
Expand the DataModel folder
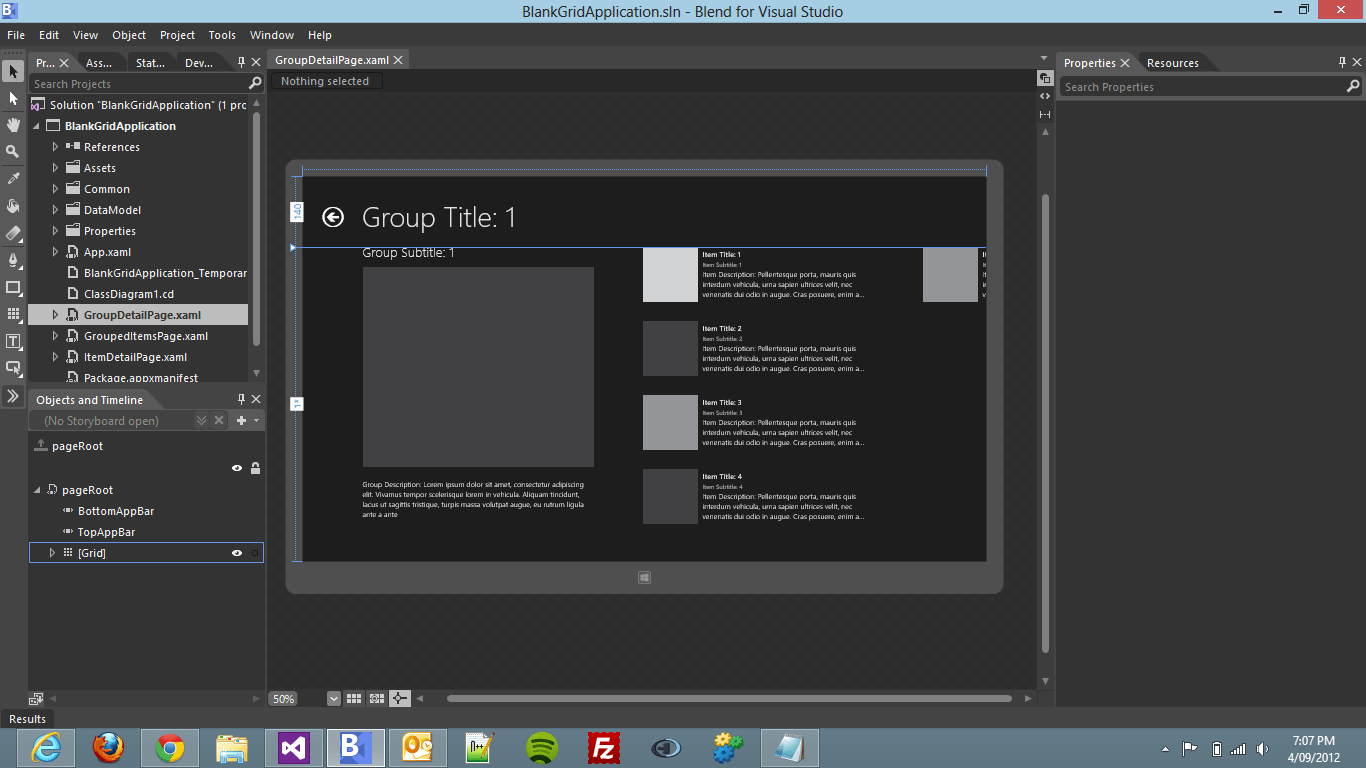pos(56,209)
